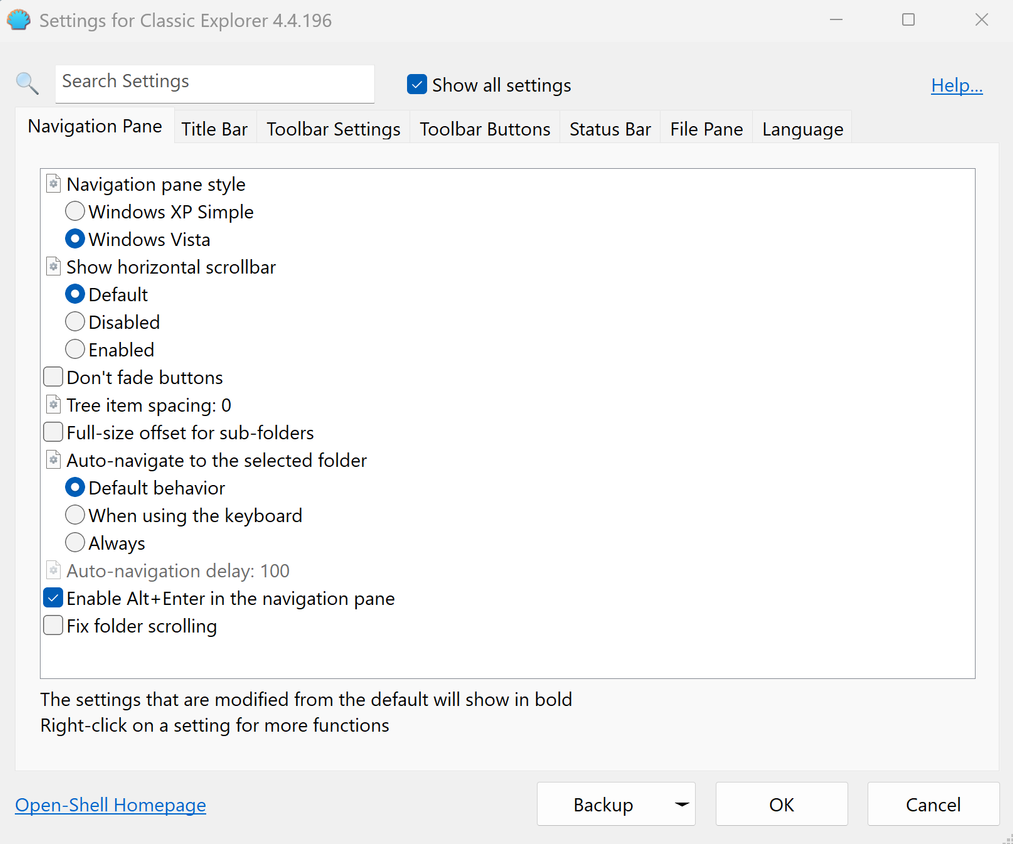Toggle the Show all settings checkbox

(417, 85)
